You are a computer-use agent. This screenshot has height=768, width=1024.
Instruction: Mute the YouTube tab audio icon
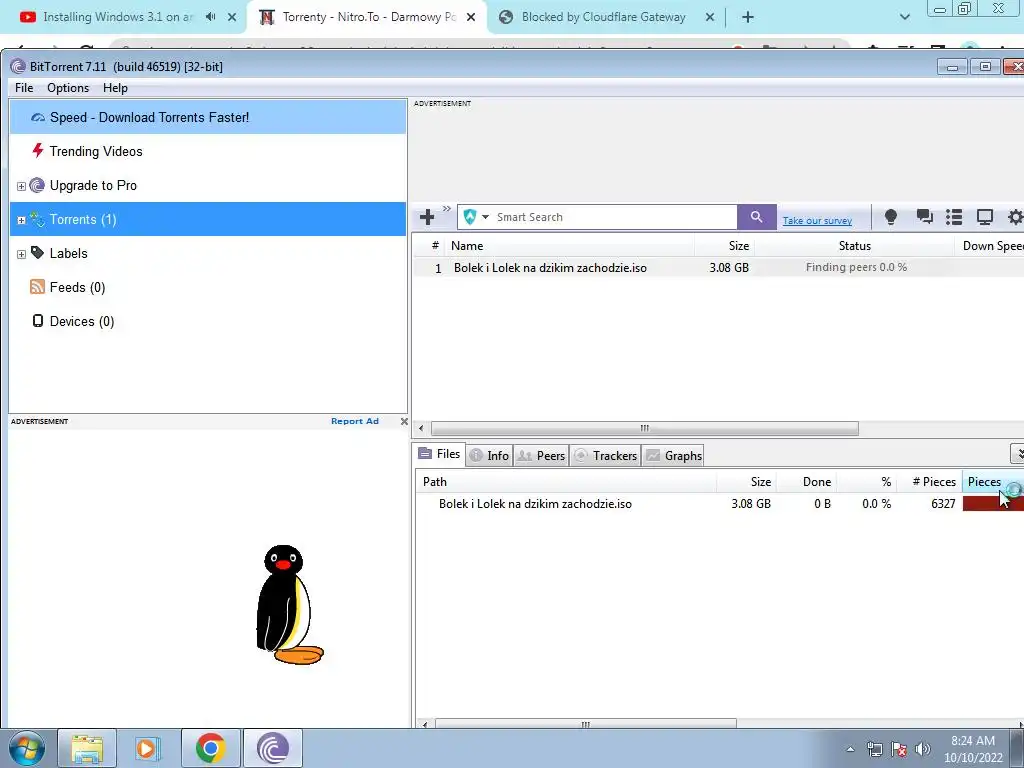point(210,17)
